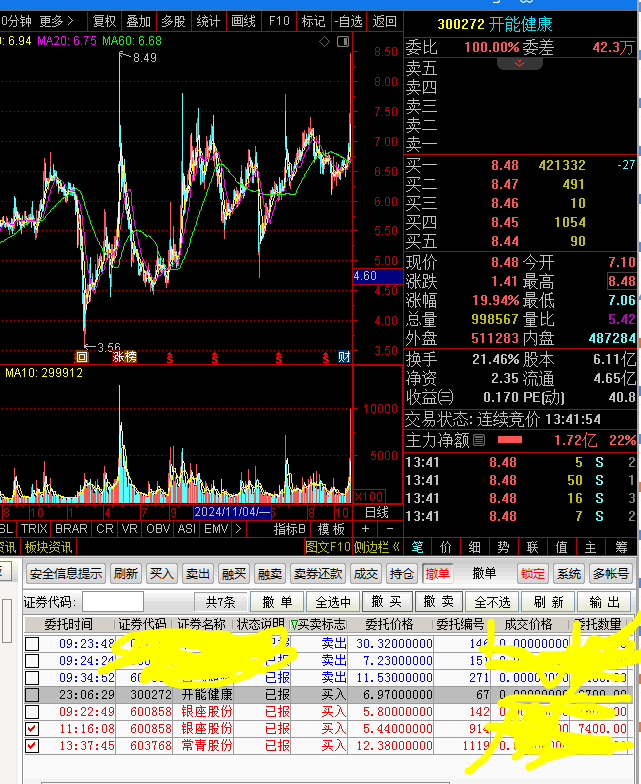Click the 安全信息提示 button
641x784 pixels.
[66, 574]
